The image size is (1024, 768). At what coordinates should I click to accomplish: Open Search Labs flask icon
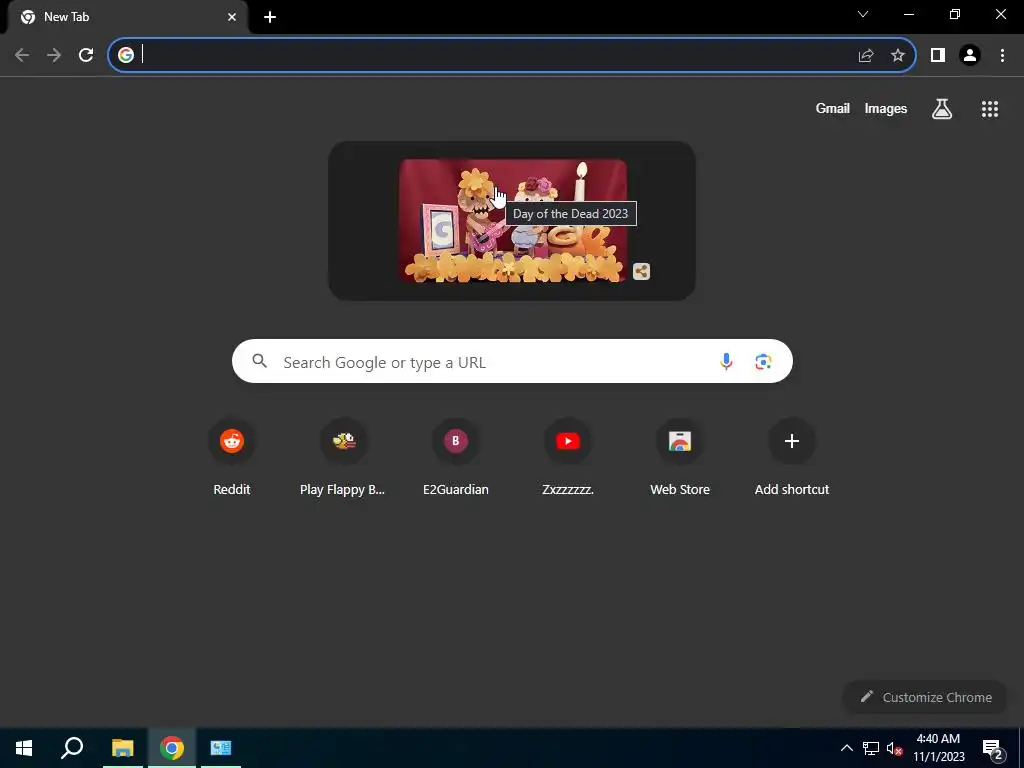(x=942, y=109)
